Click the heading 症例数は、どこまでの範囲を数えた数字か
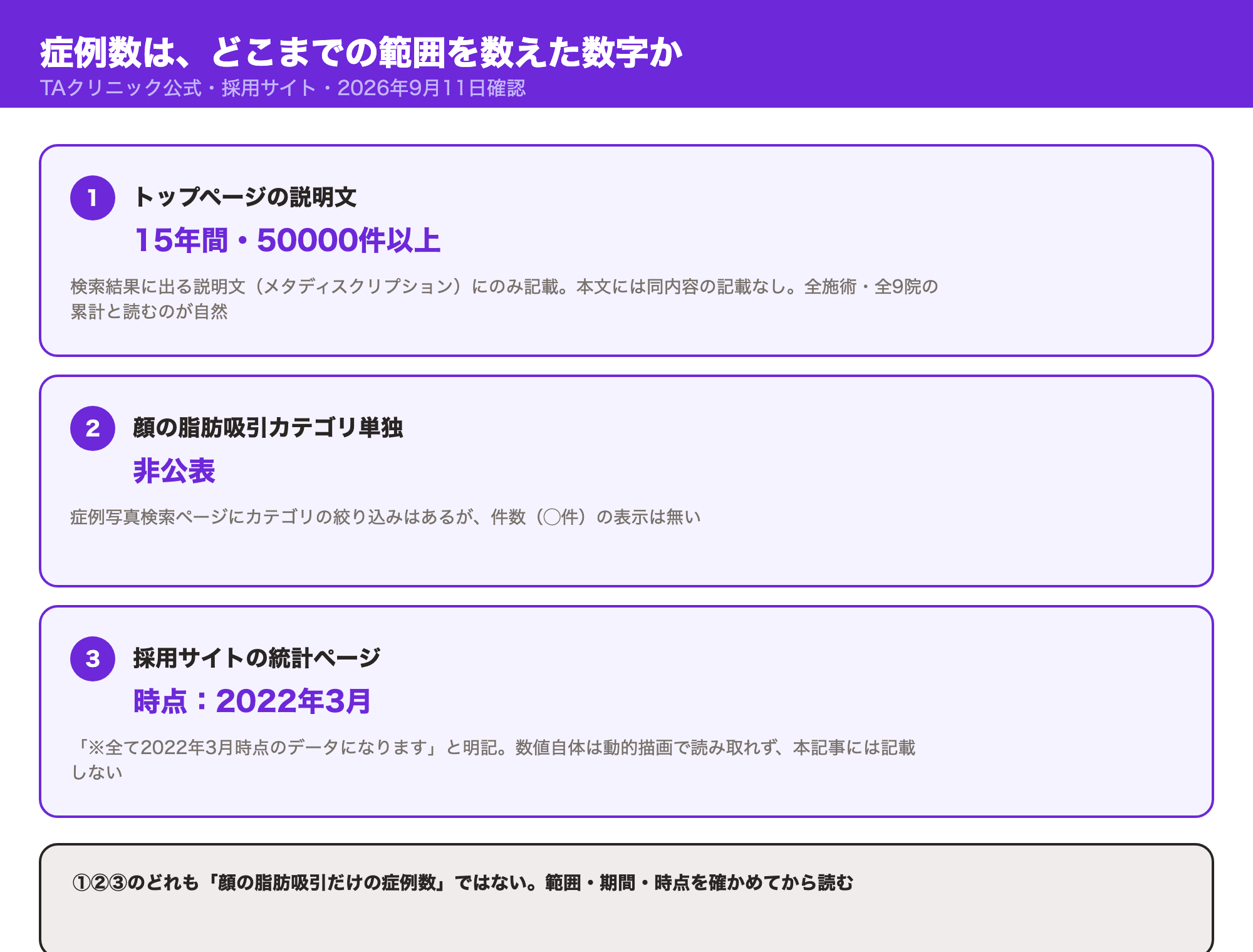This screenshot has height=952, width=1253. pos(361,52)
